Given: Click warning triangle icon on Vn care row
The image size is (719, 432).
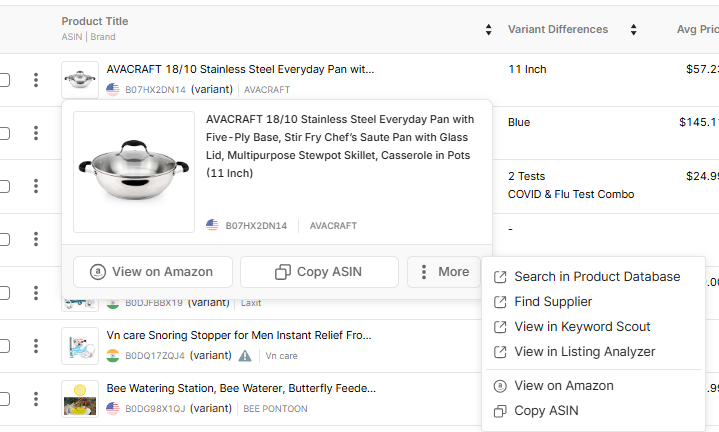Looking at the screenshot, I should 245,355.
